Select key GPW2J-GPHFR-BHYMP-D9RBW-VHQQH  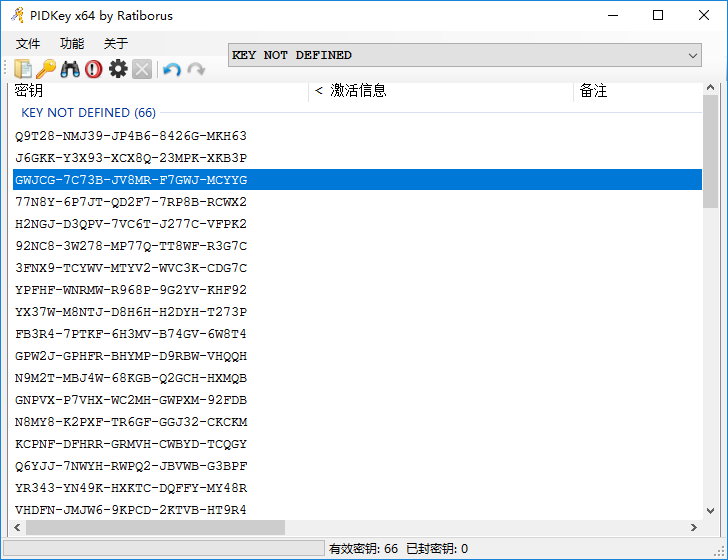tap(131, 356)
